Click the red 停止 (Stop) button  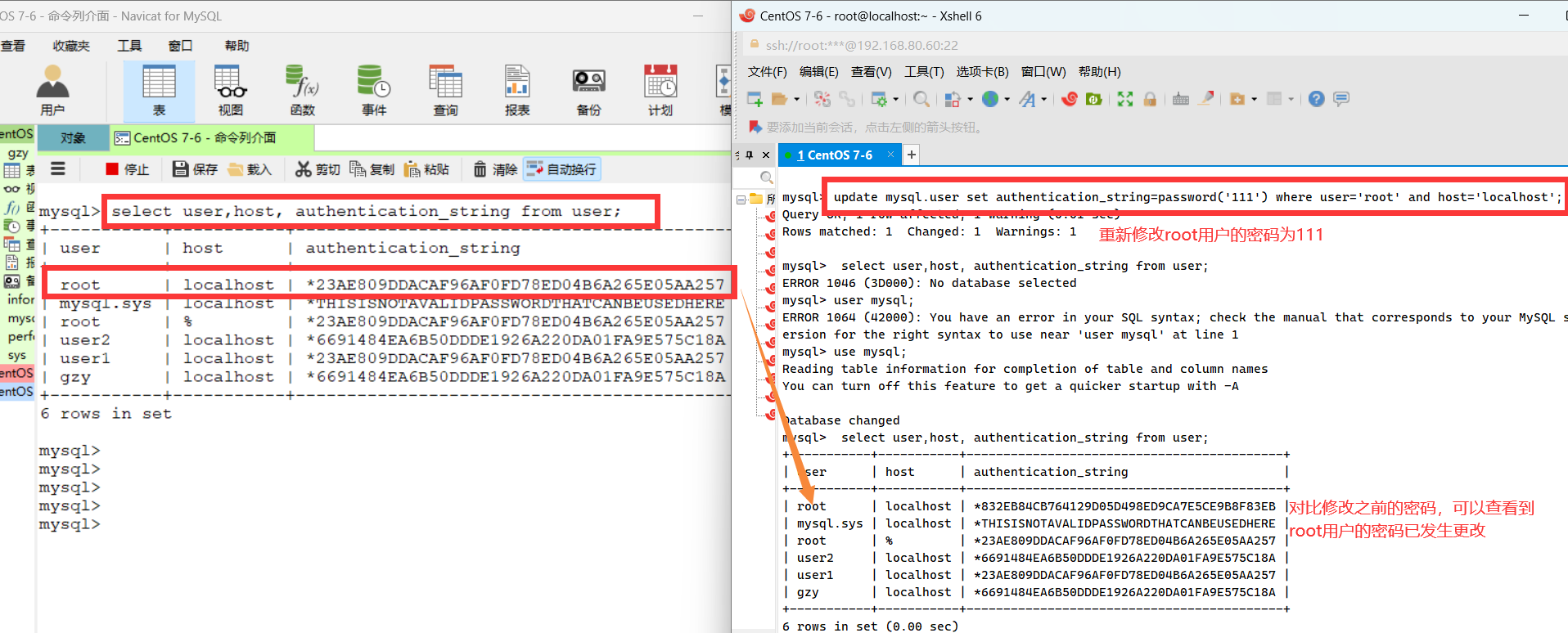pyautogui.click(x=128, y=169)
